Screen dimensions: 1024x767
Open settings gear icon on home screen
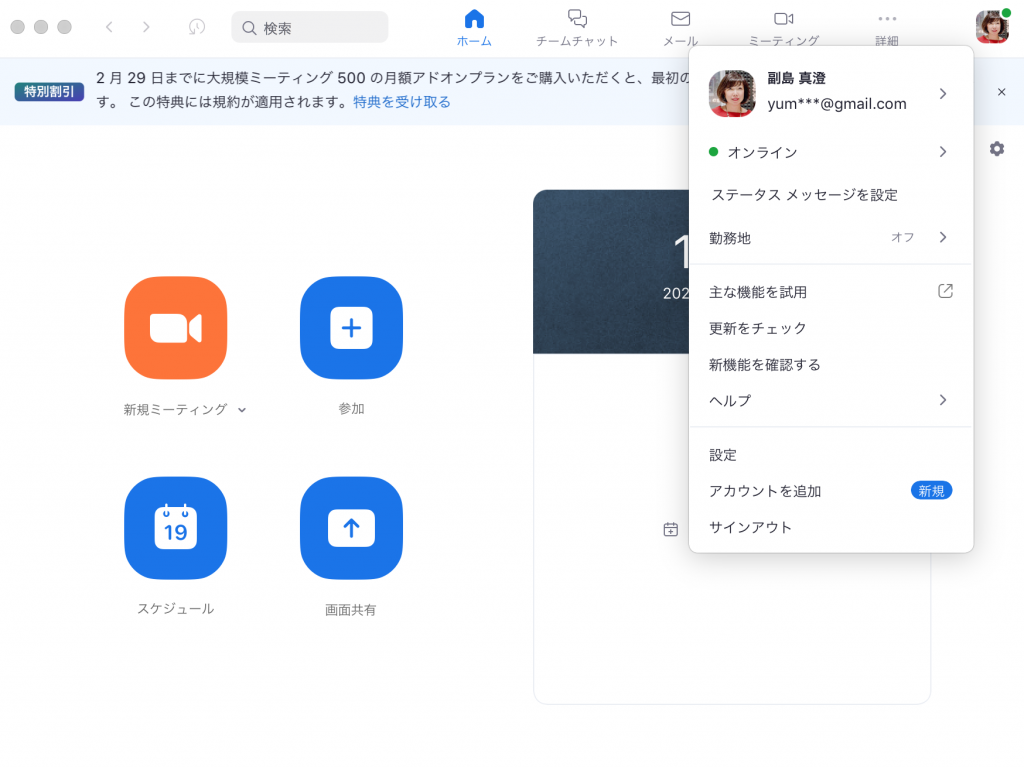point(997,149)
